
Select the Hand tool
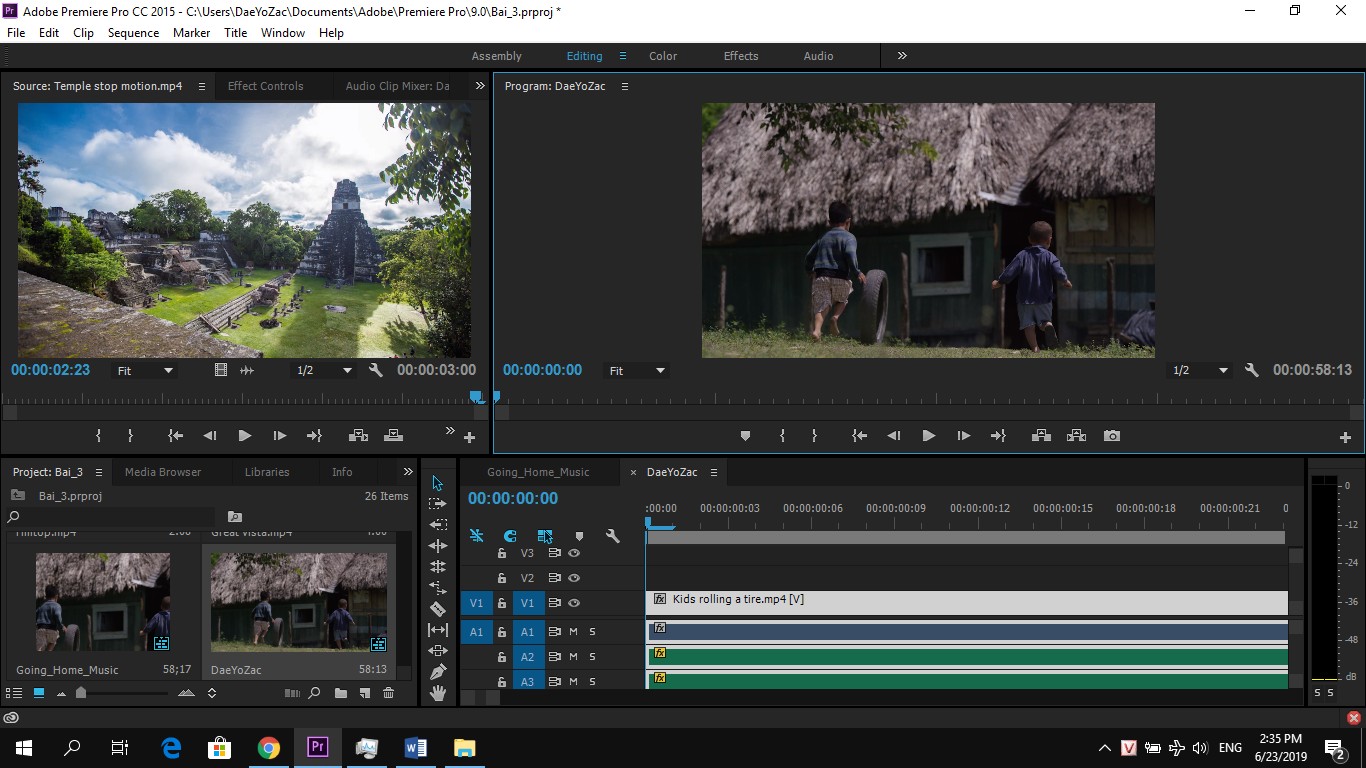(x=438, y=693)
